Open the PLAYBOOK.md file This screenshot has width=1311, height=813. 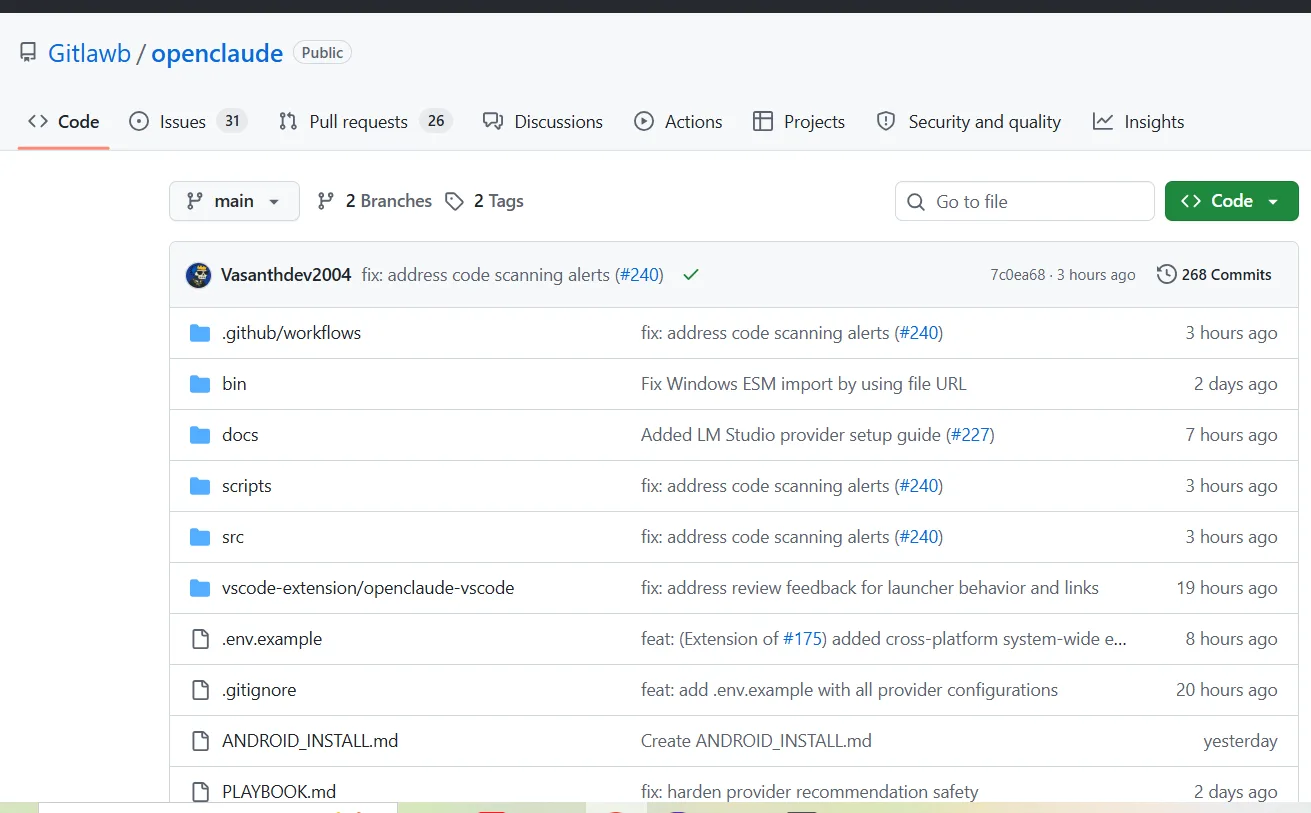tap(279, 792)
